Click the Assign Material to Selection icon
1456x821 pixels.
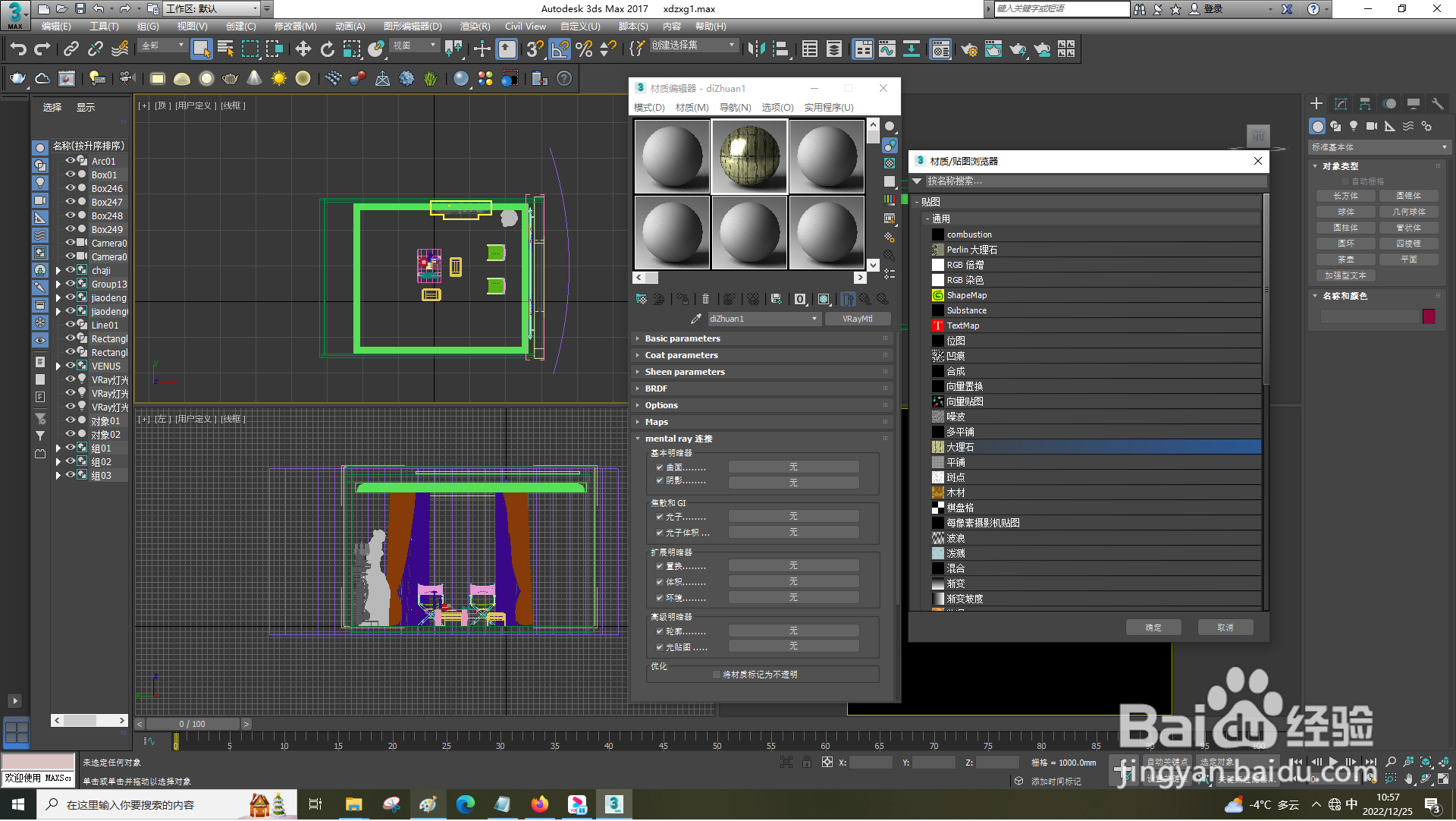(x=659, y=298)
